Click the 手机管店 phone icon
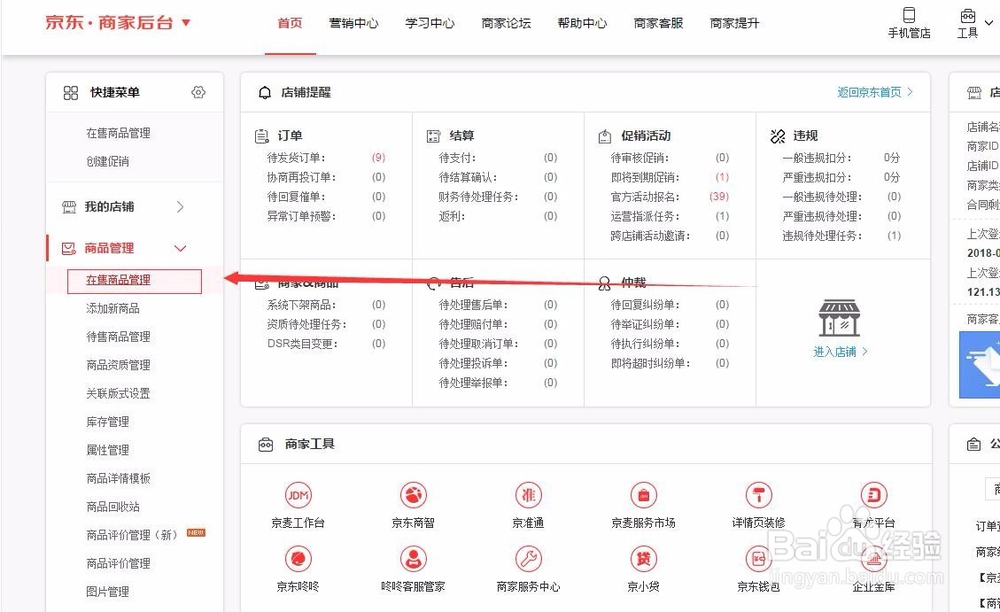This screenshot has width=1000, height=612. (909, 15)
